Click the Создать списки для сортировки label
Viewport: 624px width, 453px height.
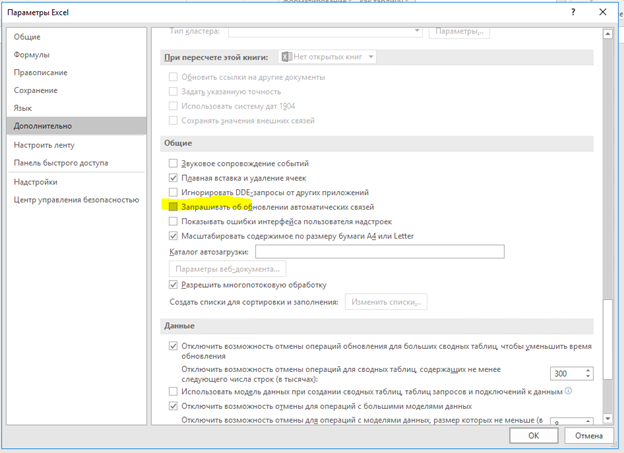tap(254, 302)
